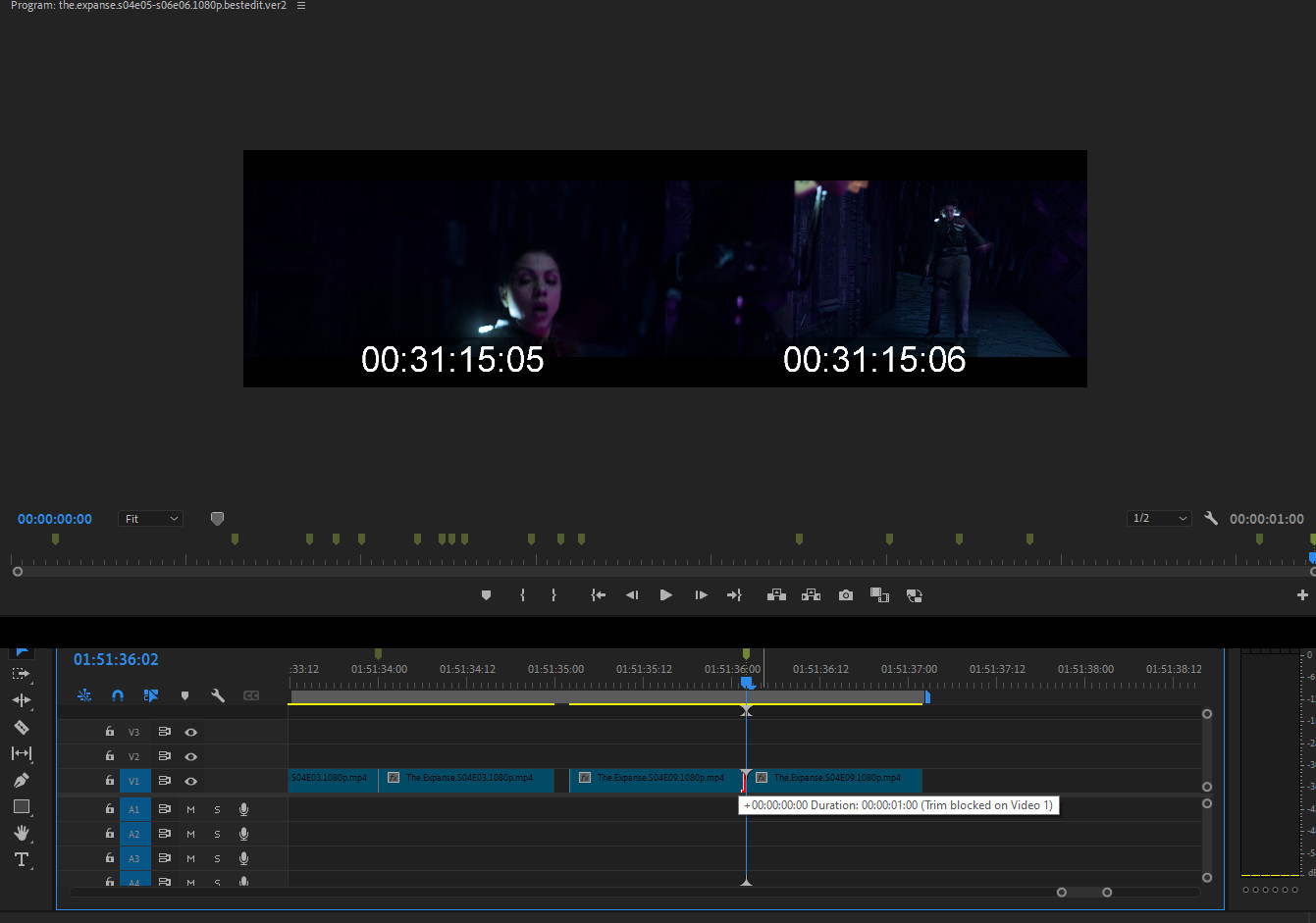
Task: Open the 1/2 playback resolution dropdown
Action: click(x=1159, y=518)
